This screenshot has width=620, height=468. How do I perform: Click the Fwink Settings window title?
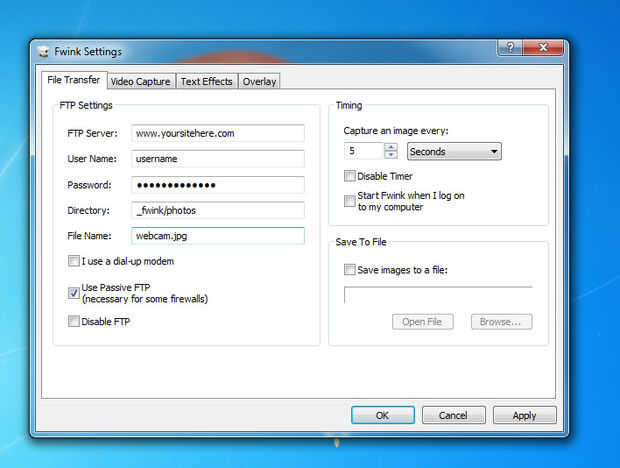click(88, 52)
